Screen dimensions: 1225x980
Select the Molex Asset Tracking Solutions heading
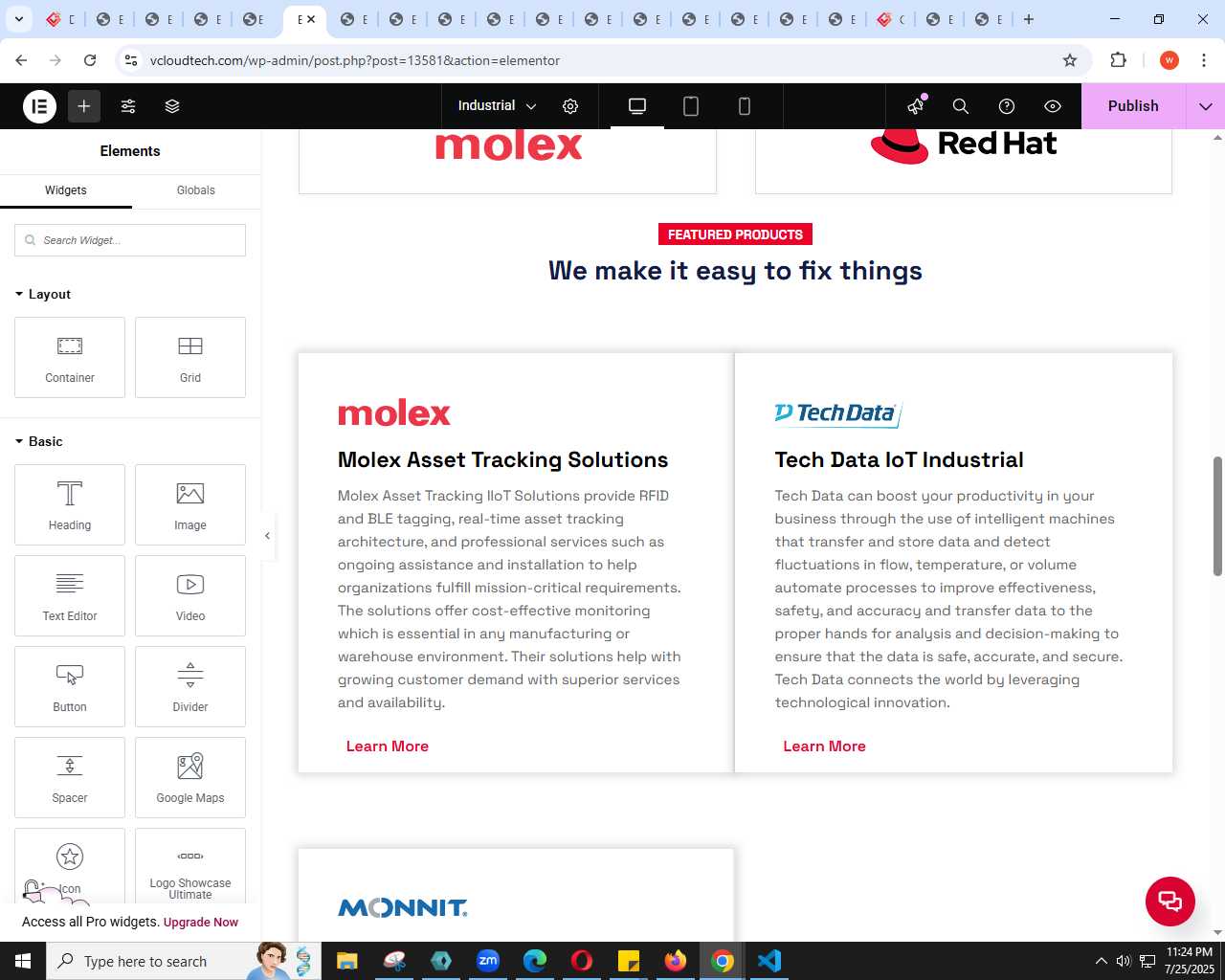tap(503, 459)
